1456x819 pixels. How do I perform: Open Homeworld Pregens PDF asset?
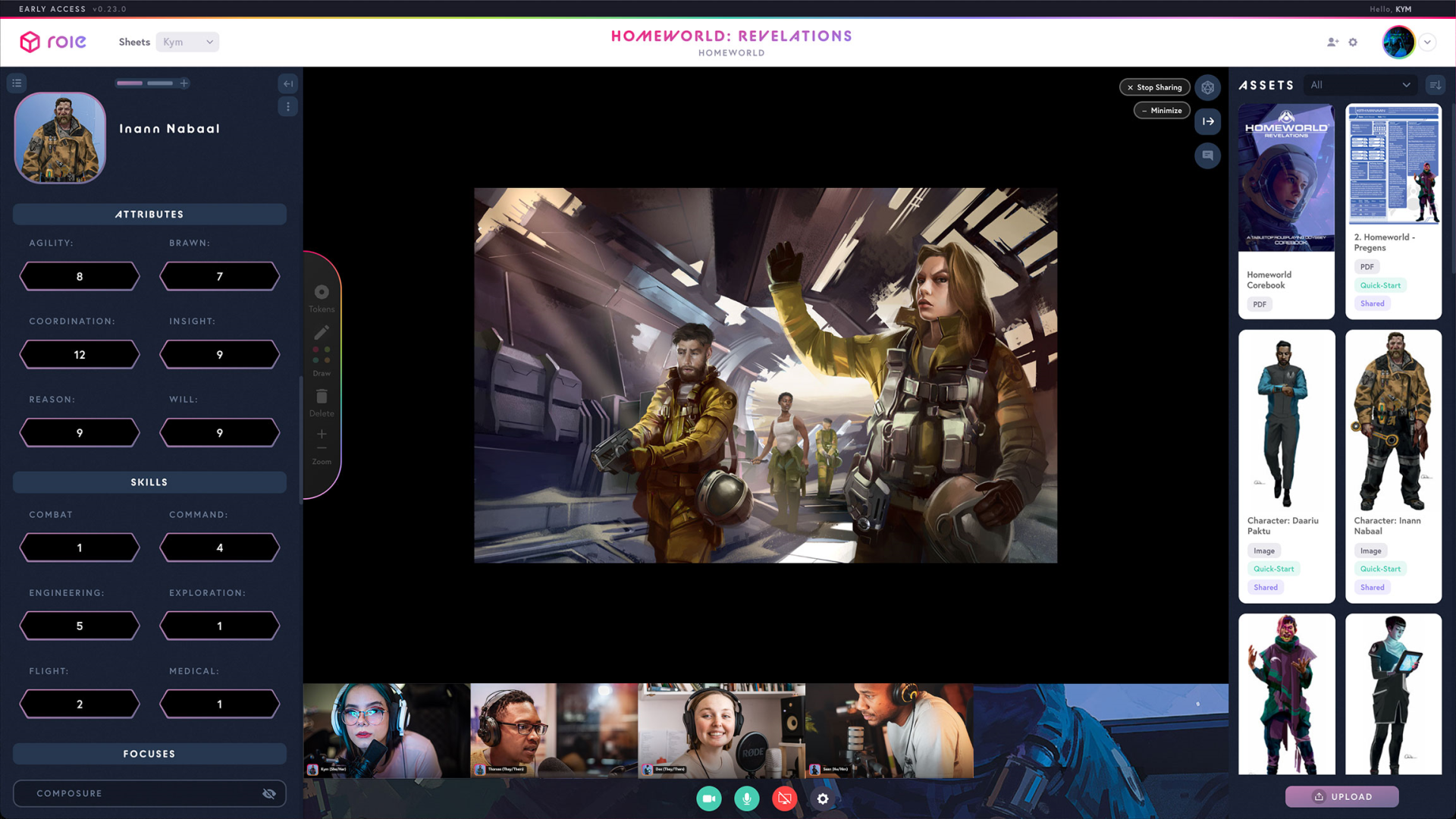coord(1394,211)
